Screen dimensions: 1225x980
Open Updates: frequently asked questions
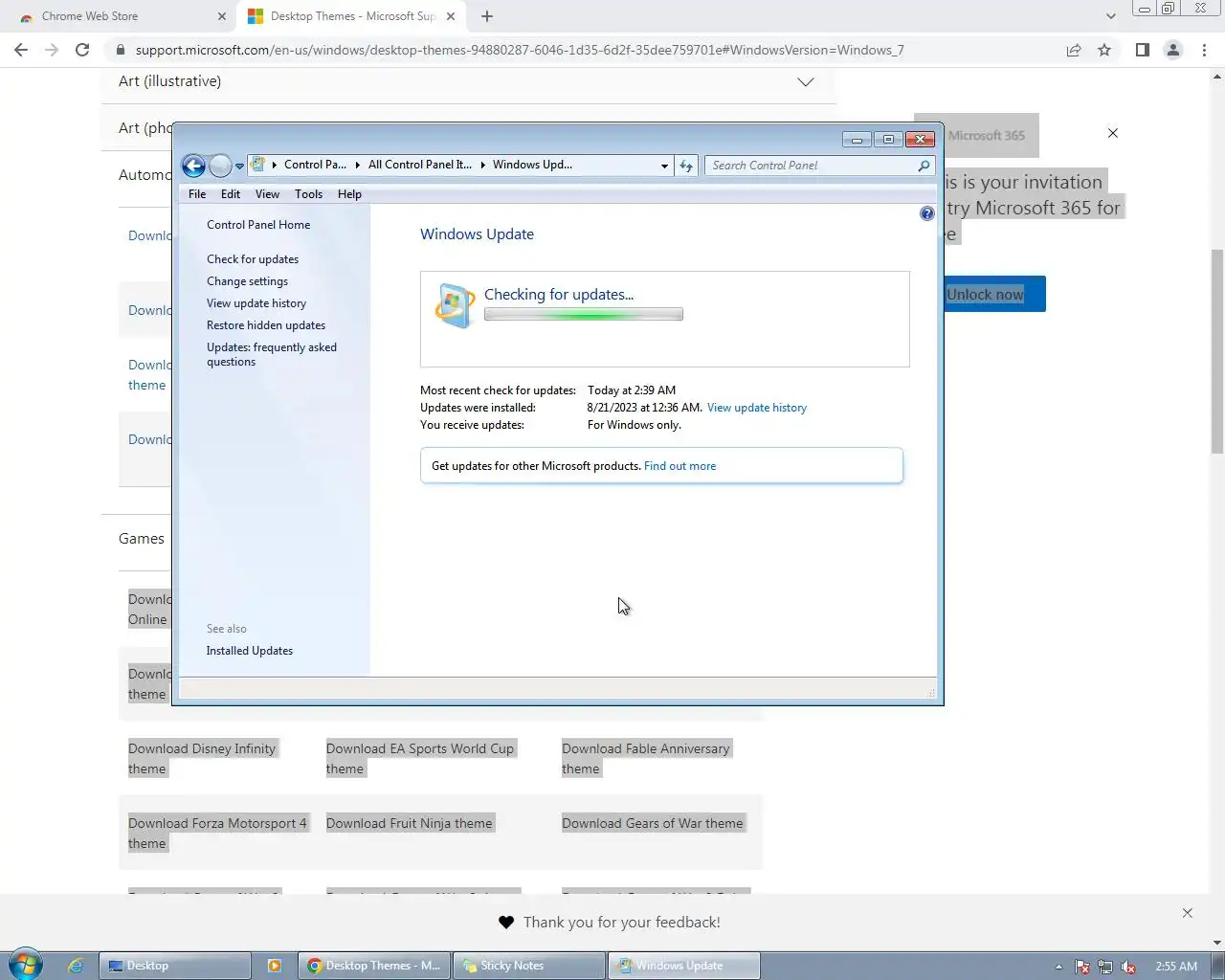(x=272, y=354)
